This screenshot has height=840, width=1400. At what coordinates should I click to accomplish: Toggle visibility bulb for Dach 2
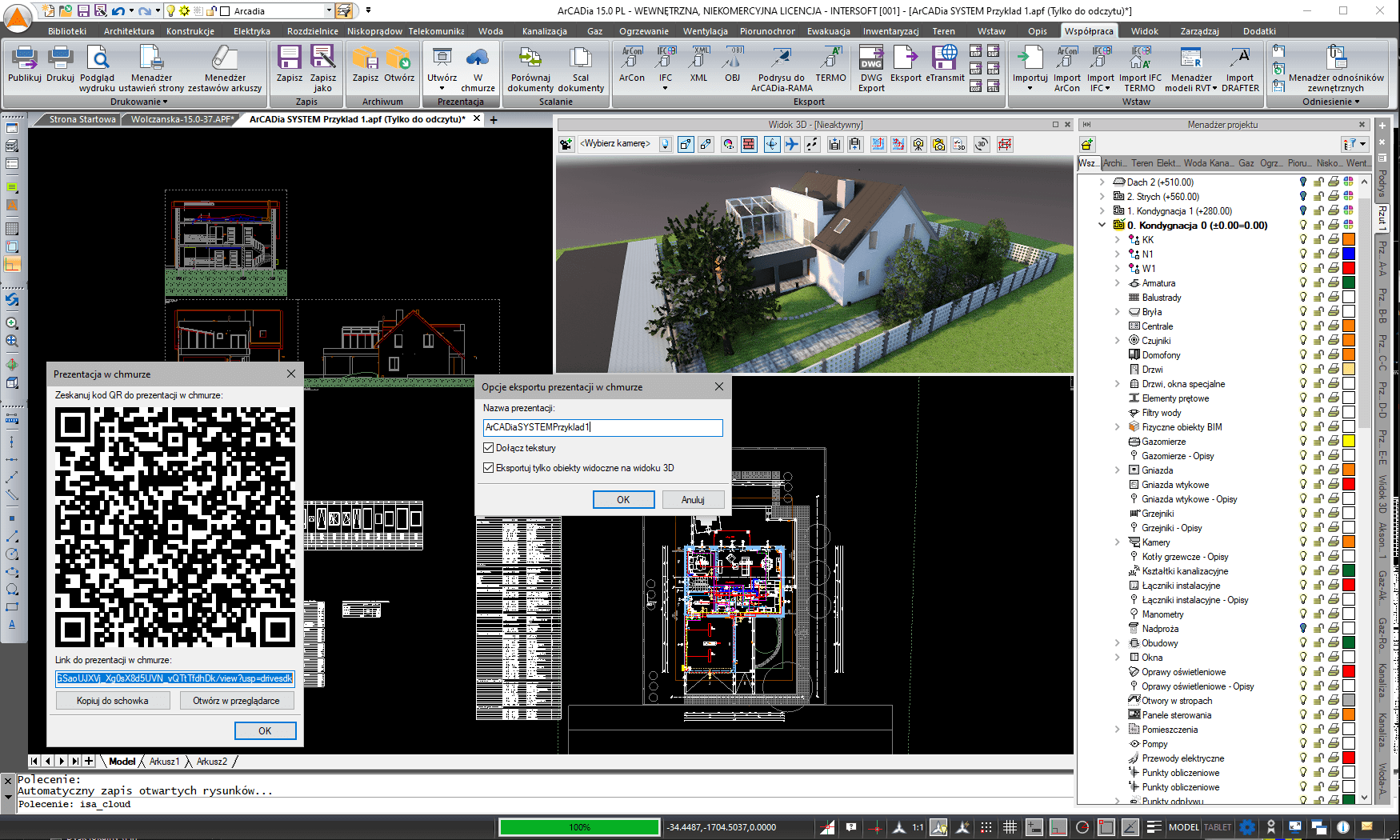pyautogui.click(x=1303, y=182)
